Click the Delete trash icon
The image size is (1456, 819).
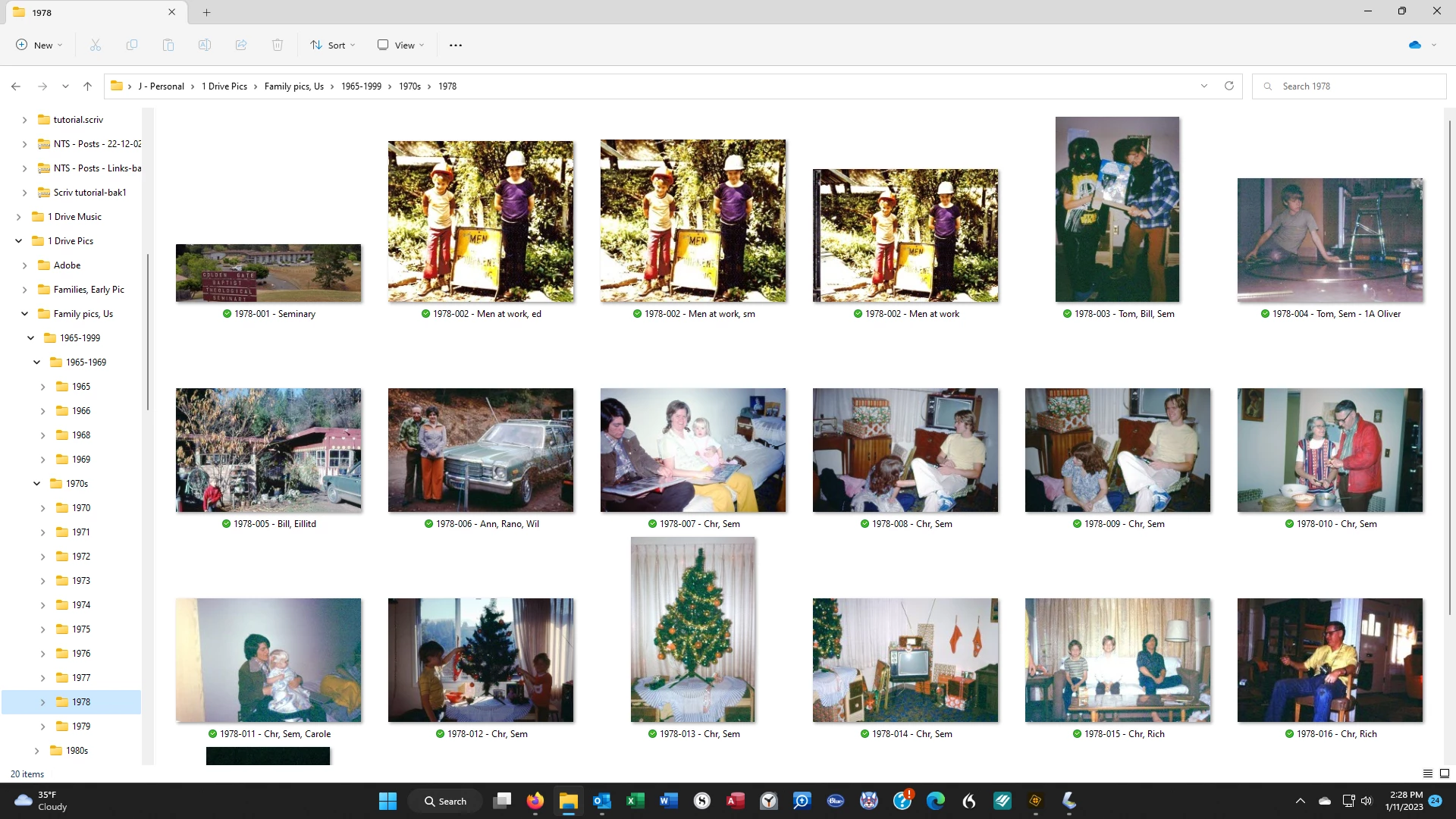point(278,45)
